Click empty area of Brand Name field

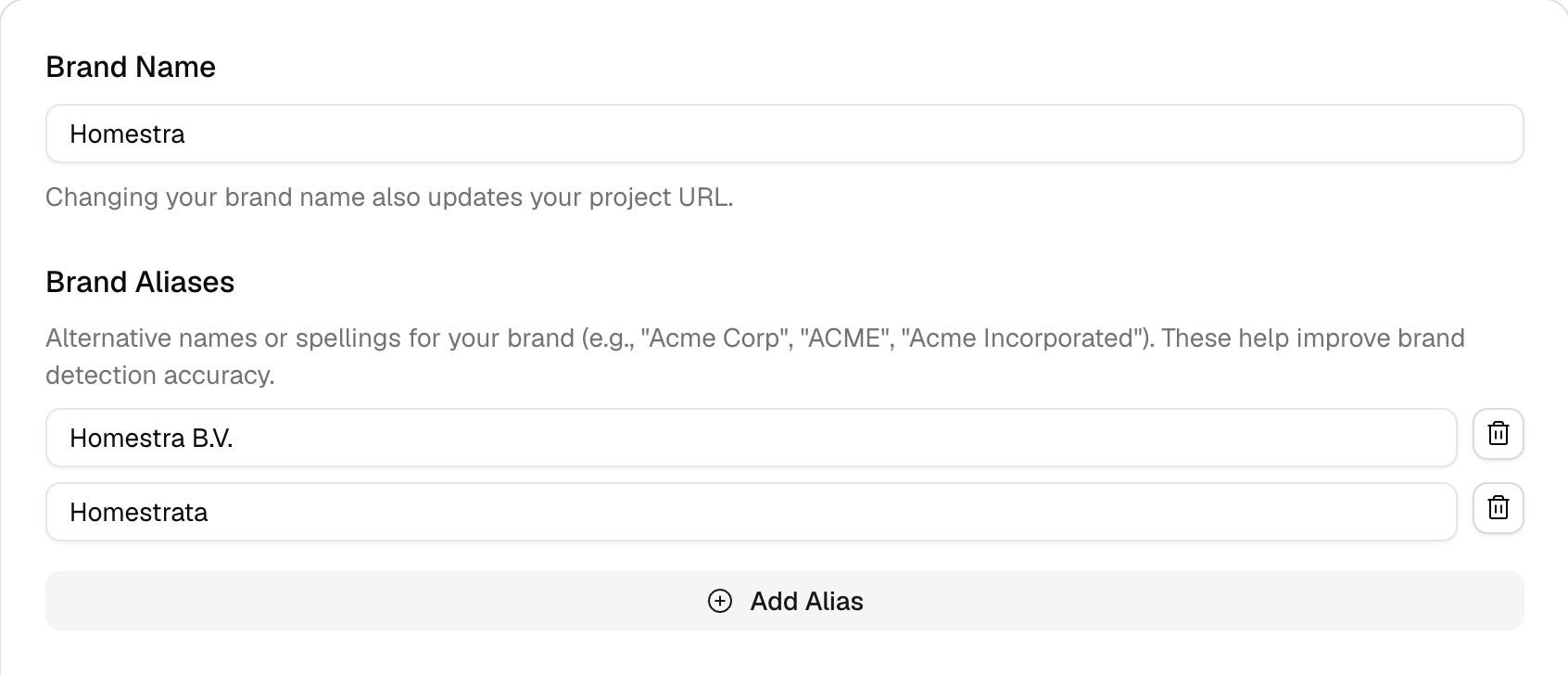[x=853, y=134]
